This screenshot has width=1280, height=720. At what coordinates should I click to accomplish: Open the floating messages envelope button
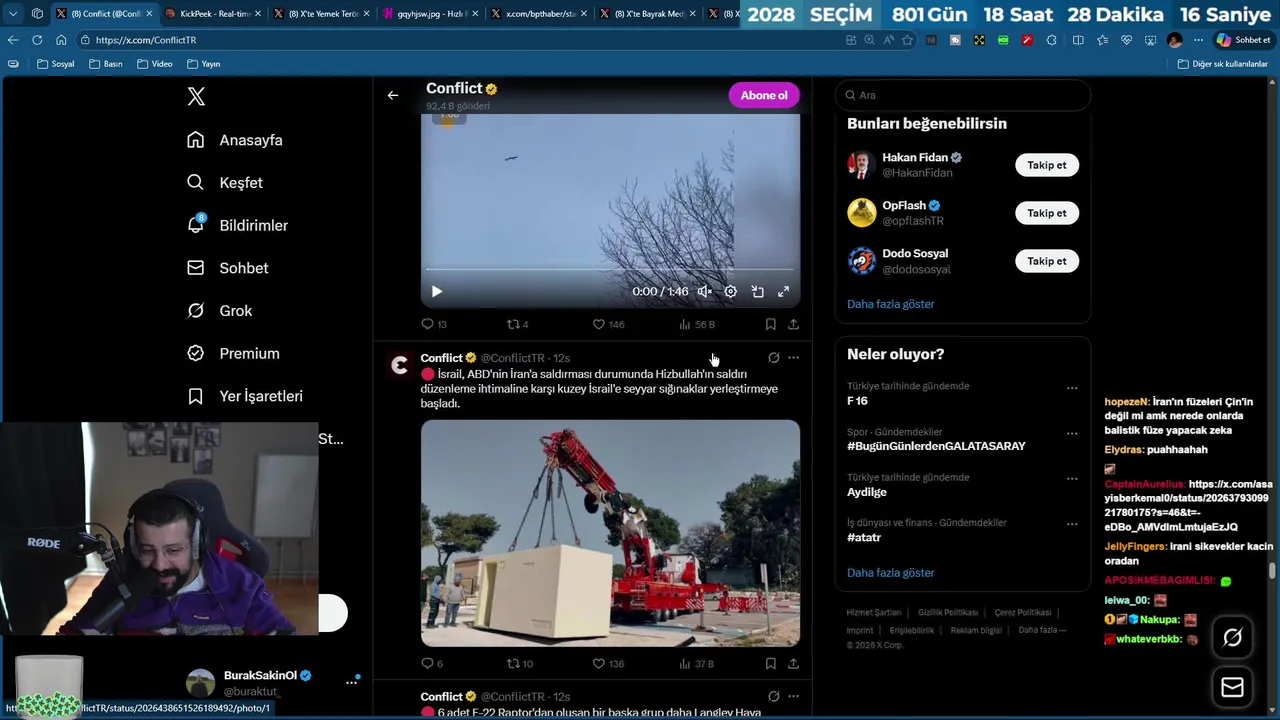pos(1232,687)
